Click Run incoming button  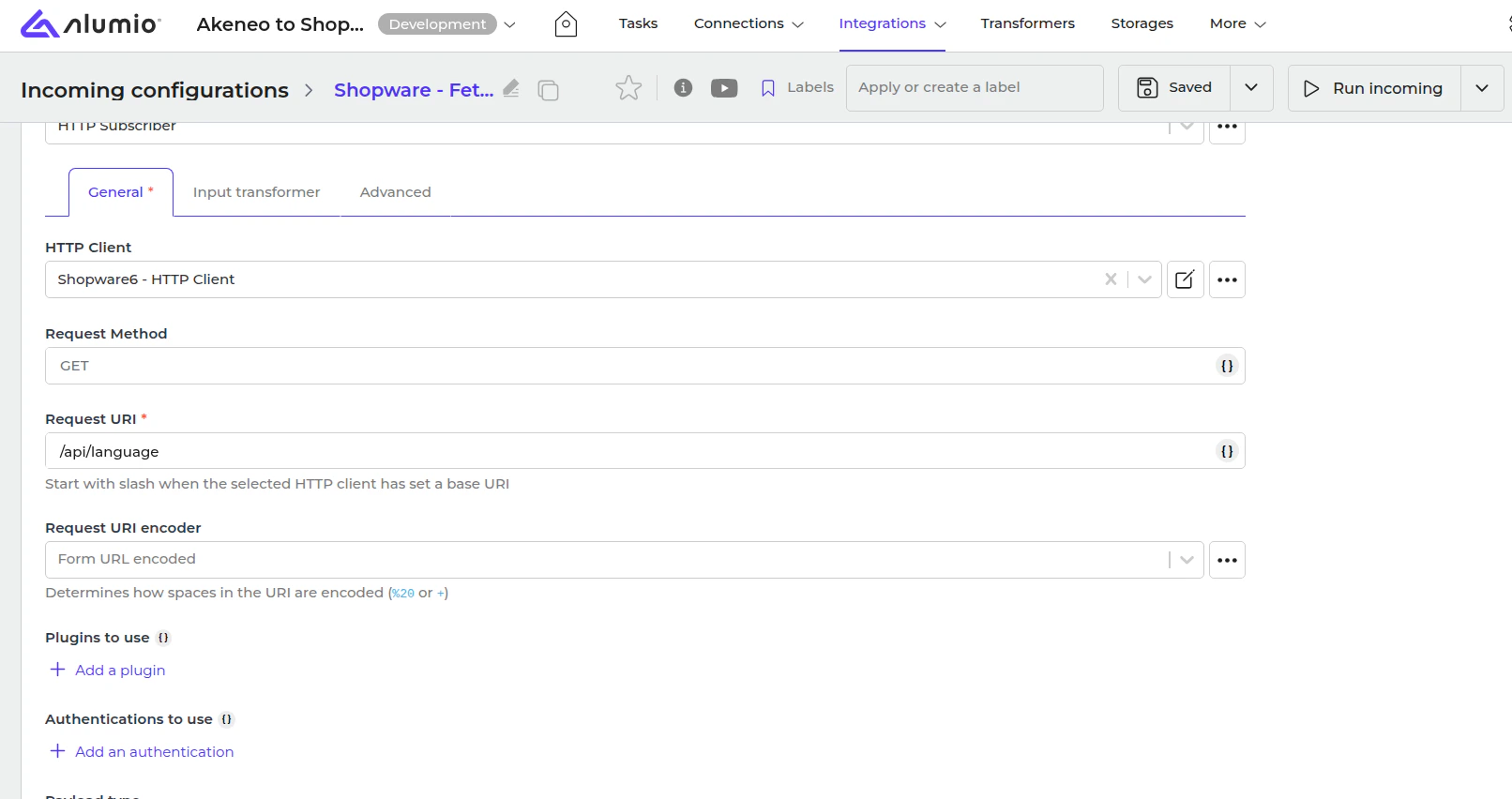[x=1374, y=88]
